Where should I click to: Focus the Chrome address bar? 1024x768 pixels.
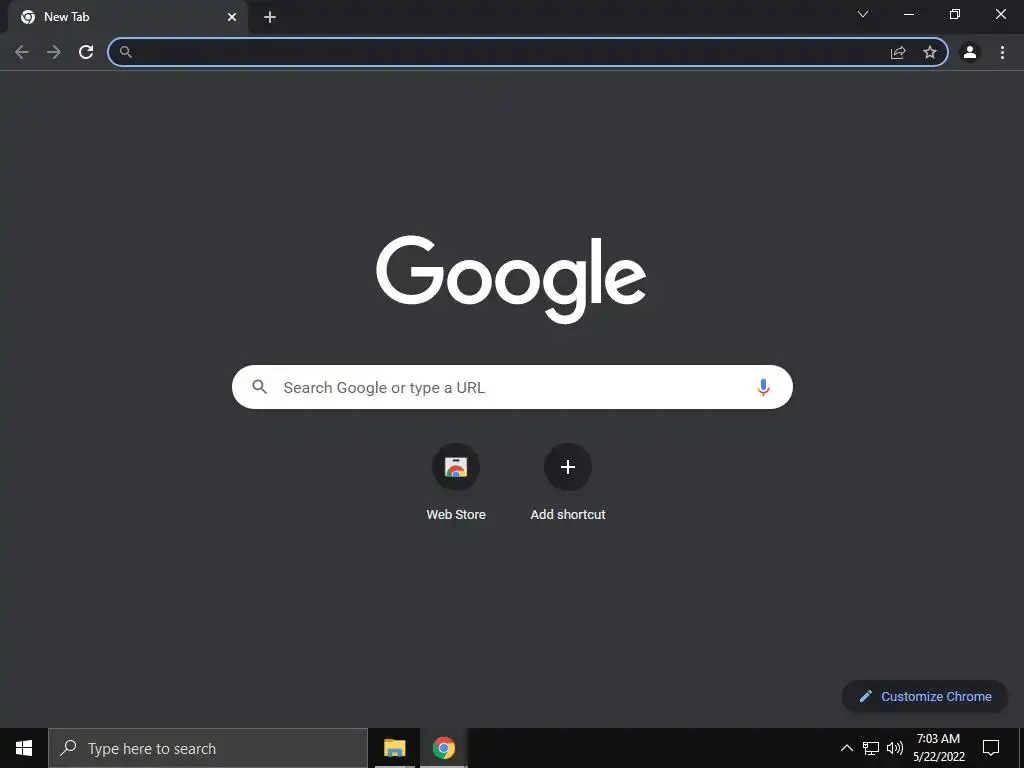[528, 52]
